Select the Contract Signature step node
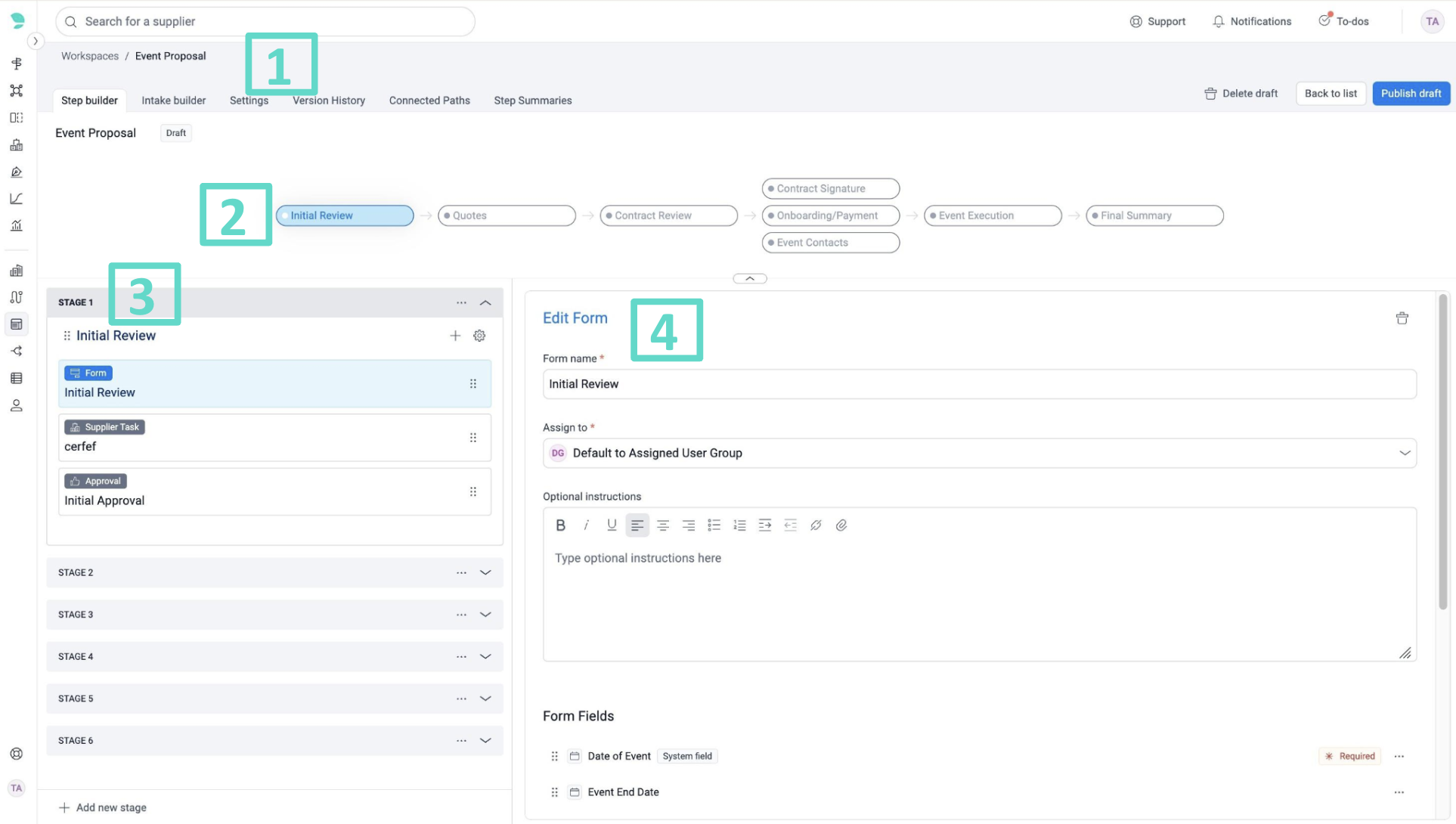This screenshot has width=1456, height=824. pyautogui.click(x=831, y=188)
